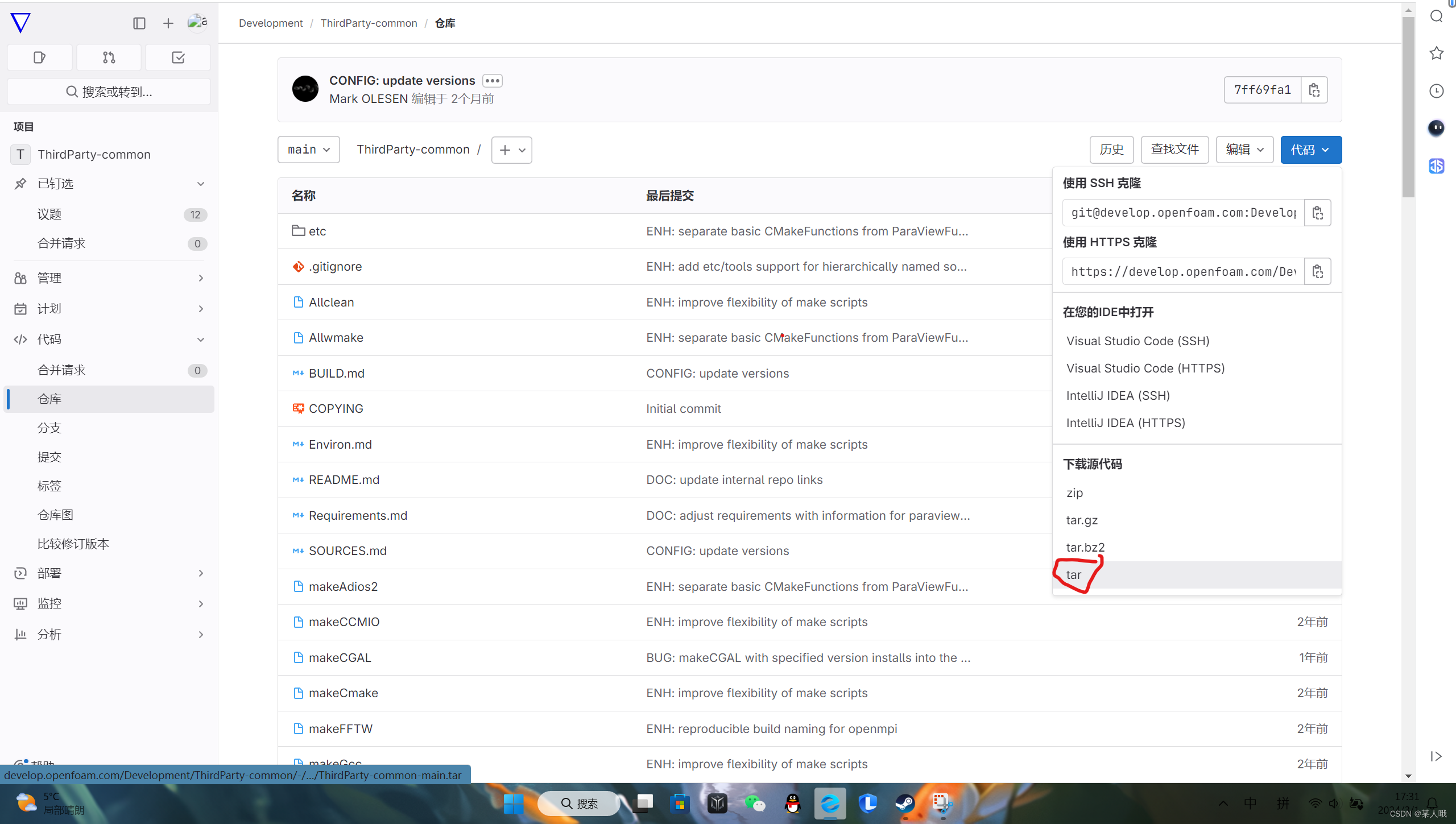Screen dimensions: 1456x824
Task: Copy the SSH clone URL
Action: pyautogui.click(x=1318, y=212)
